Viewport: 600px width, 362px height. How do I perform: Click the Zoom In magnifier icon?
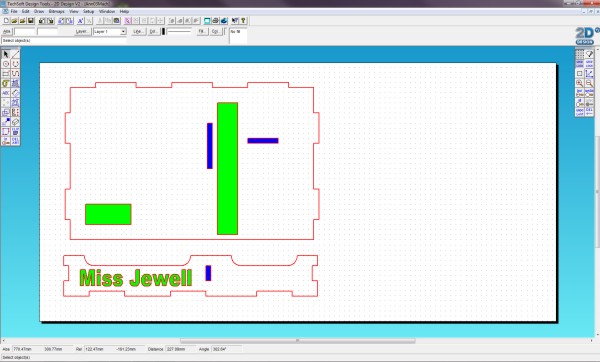point(580,83)
